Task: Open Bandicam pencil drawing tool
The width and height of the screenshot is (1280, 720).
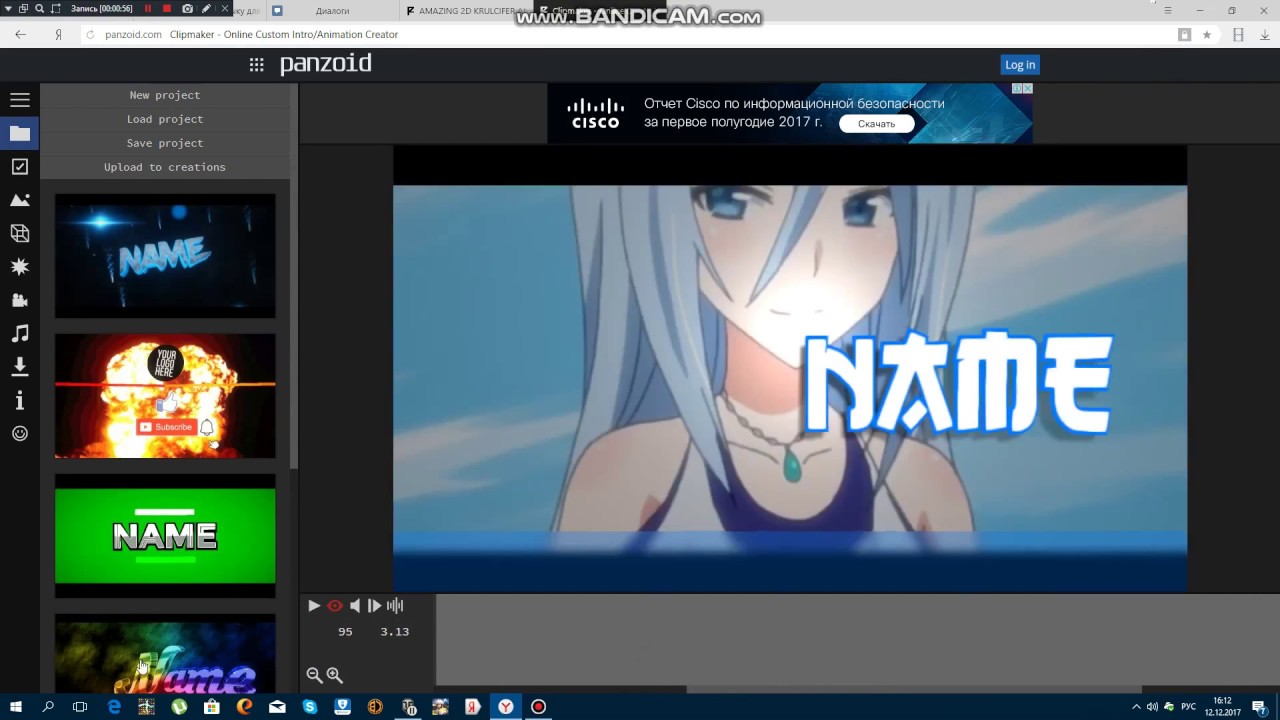Action: pos(206,9)
